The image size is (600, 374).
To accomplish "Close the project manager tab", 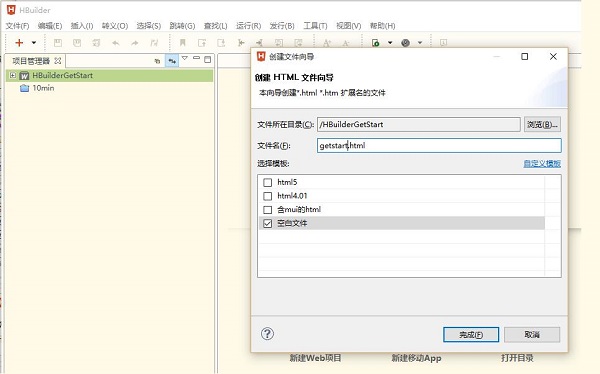I will coord(58,60).
